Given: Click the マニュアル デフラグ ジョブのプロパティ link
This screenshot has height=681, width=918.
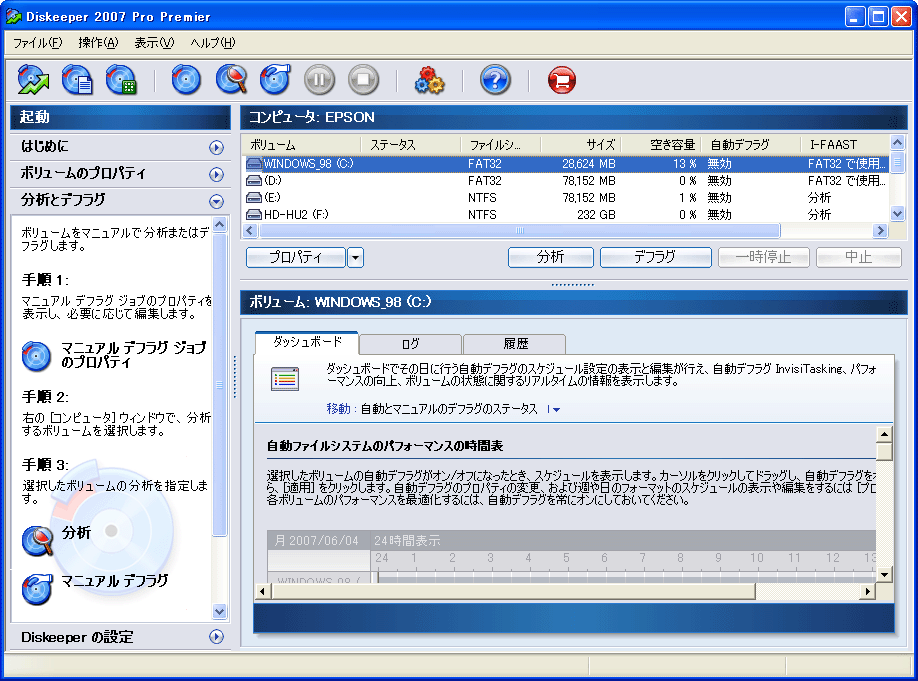Looking at the screenshot, I should [x=134, y=355].
